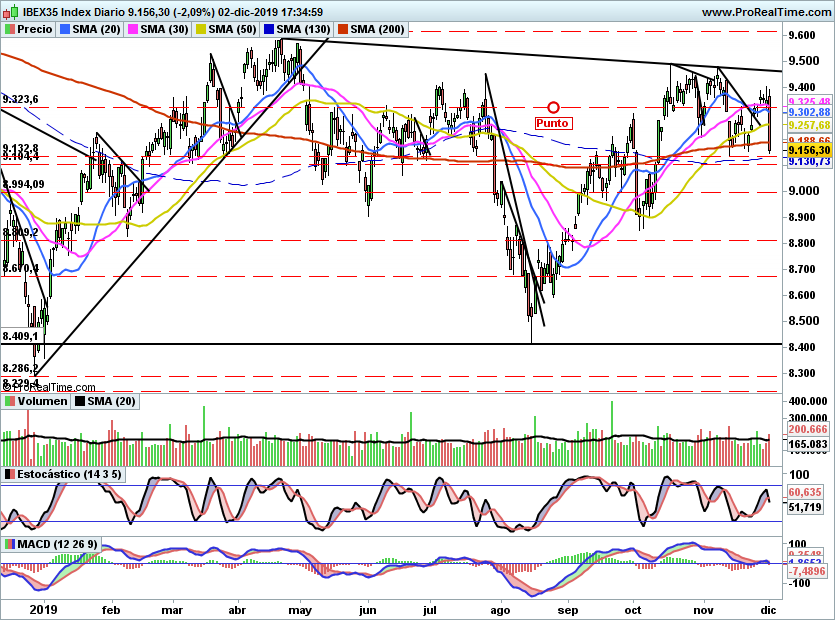Select the SMA (130) legend label
Image resolution: width=835 pixels, height=620 pixels.
[304, 29]
